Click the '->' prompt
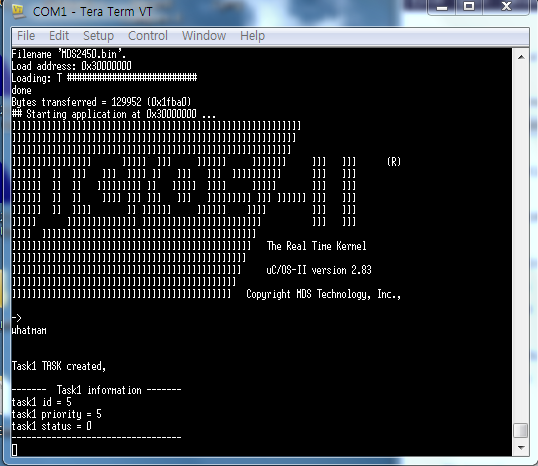This screenshot has height=466, width=538. (x=16, y=318)
